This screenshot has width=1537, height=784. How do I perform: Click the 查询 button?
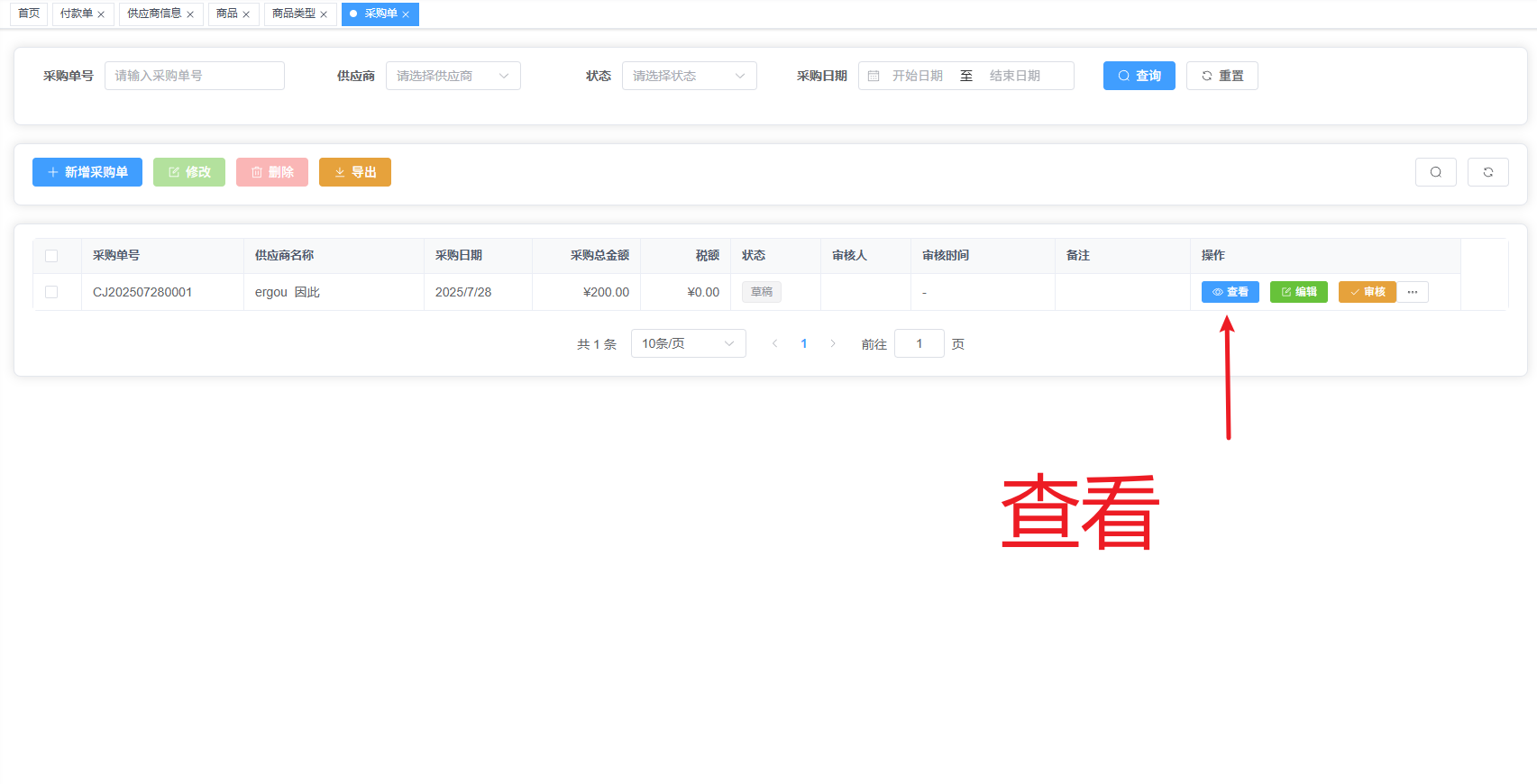[x=1139, y=76]
